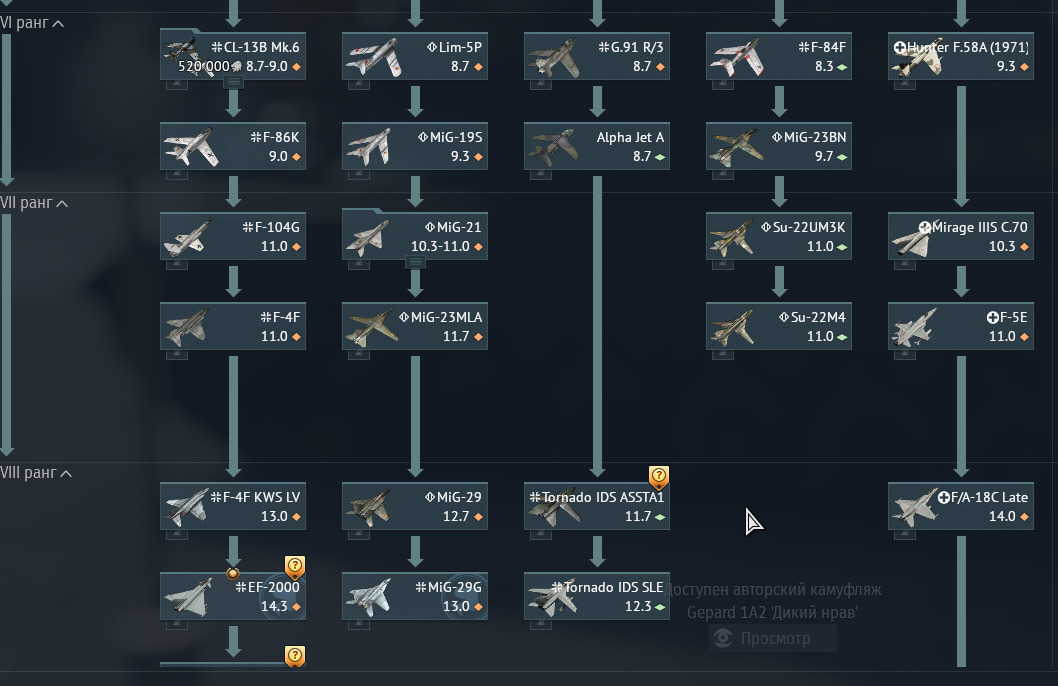Expand the MiG-21 vehicle group
This screenshot has width=1058, height=686.
coord(415,262)
